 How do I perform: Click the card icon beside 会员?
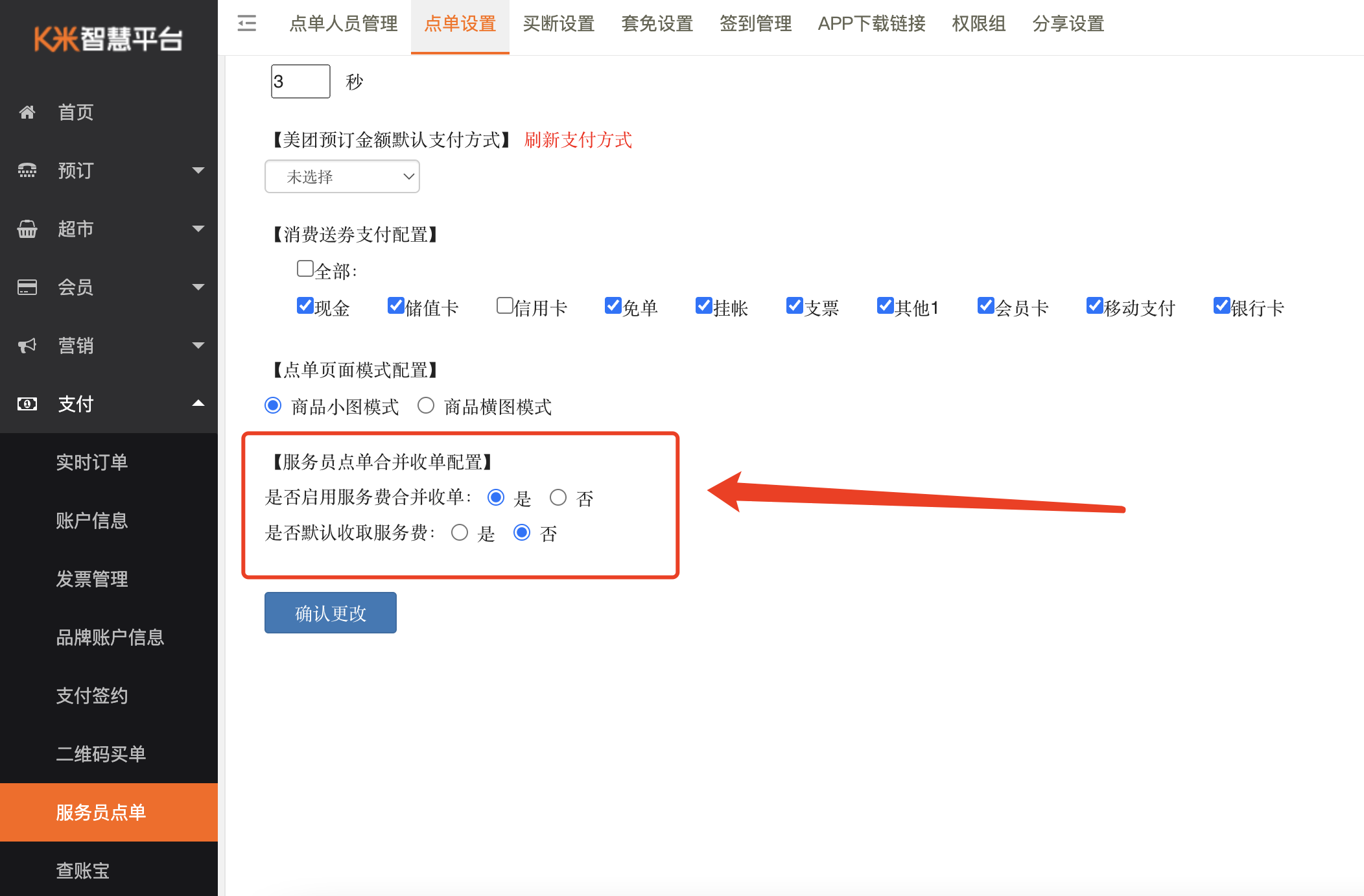point(27,287)
